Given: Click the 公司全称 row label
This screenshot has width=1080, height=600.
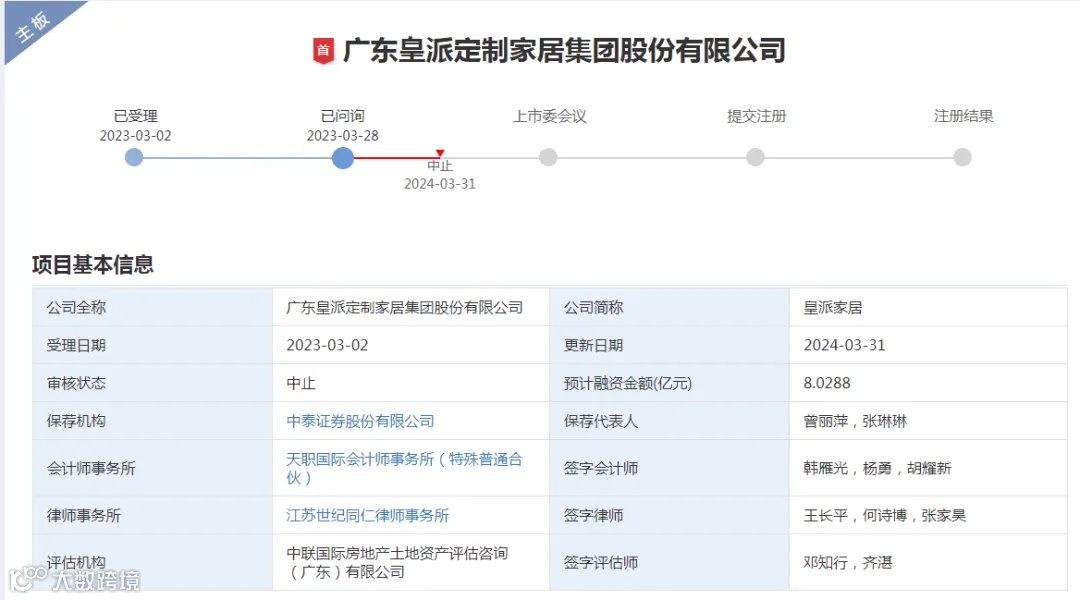Looking at the screenshot, I should [152, 307].
